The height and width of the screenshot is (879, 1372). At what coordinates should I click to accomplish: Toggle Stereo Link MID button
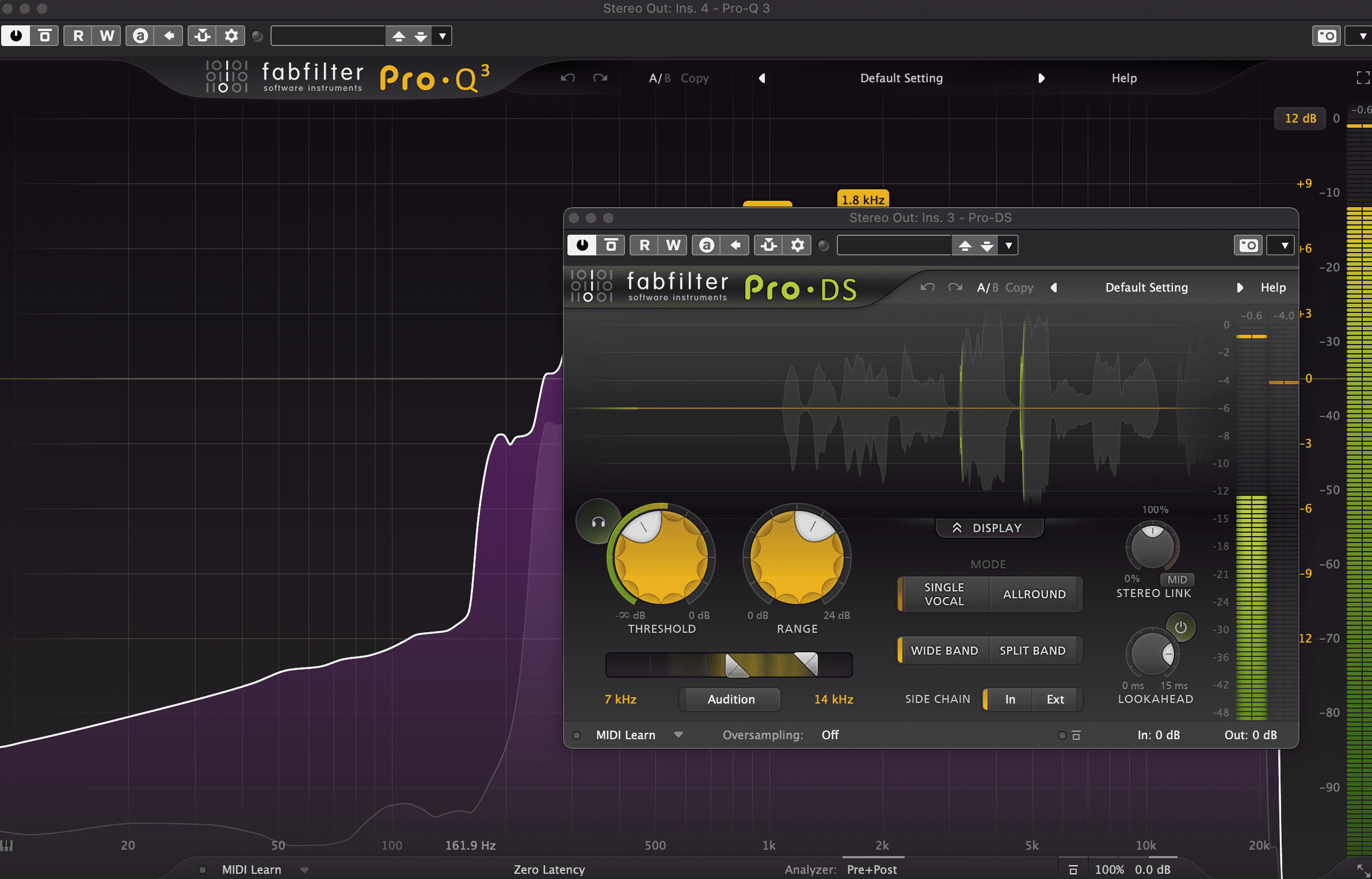(x=1177, y=579)
